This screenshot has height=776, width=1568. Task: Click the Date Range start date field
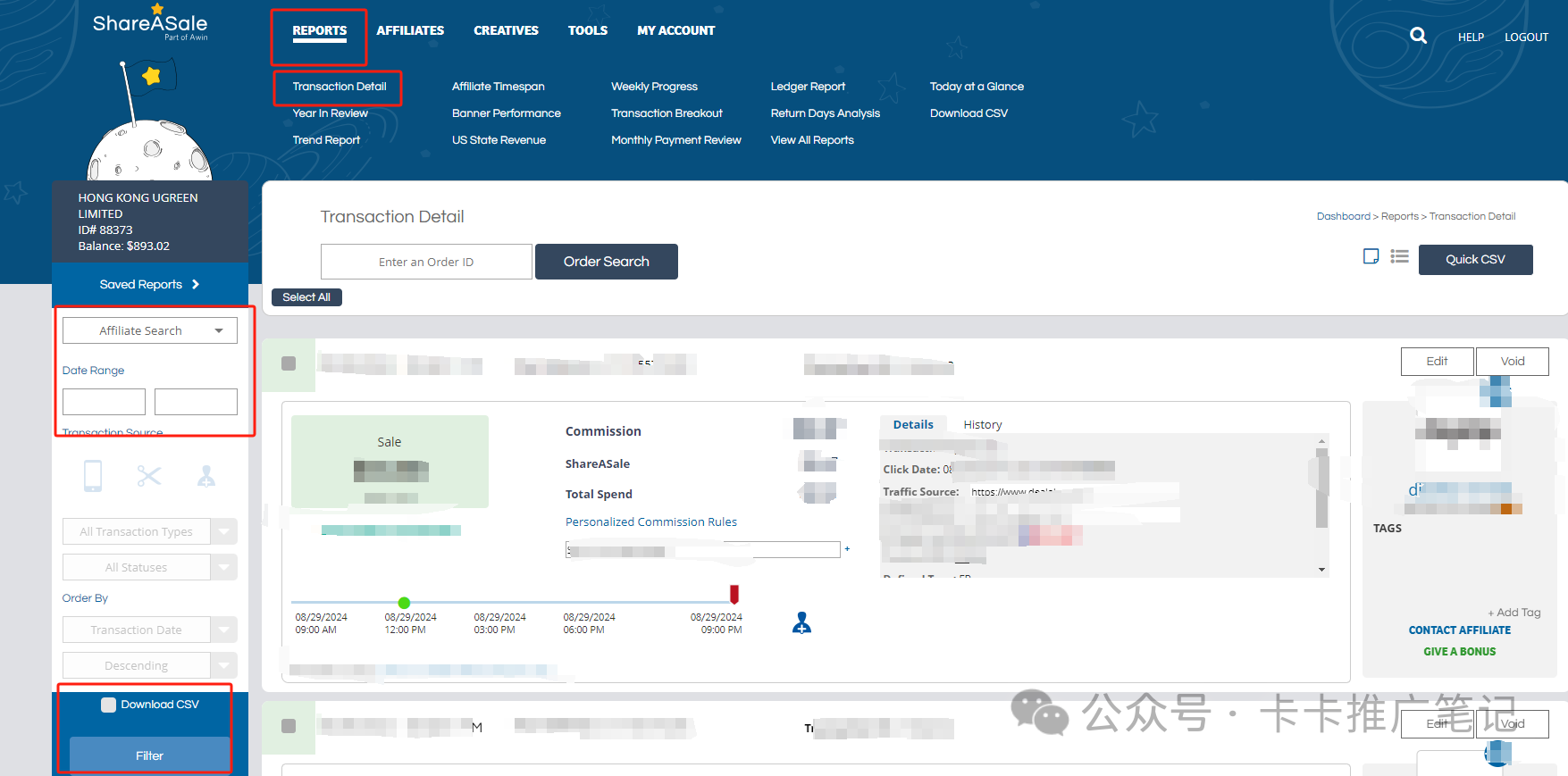104,402
